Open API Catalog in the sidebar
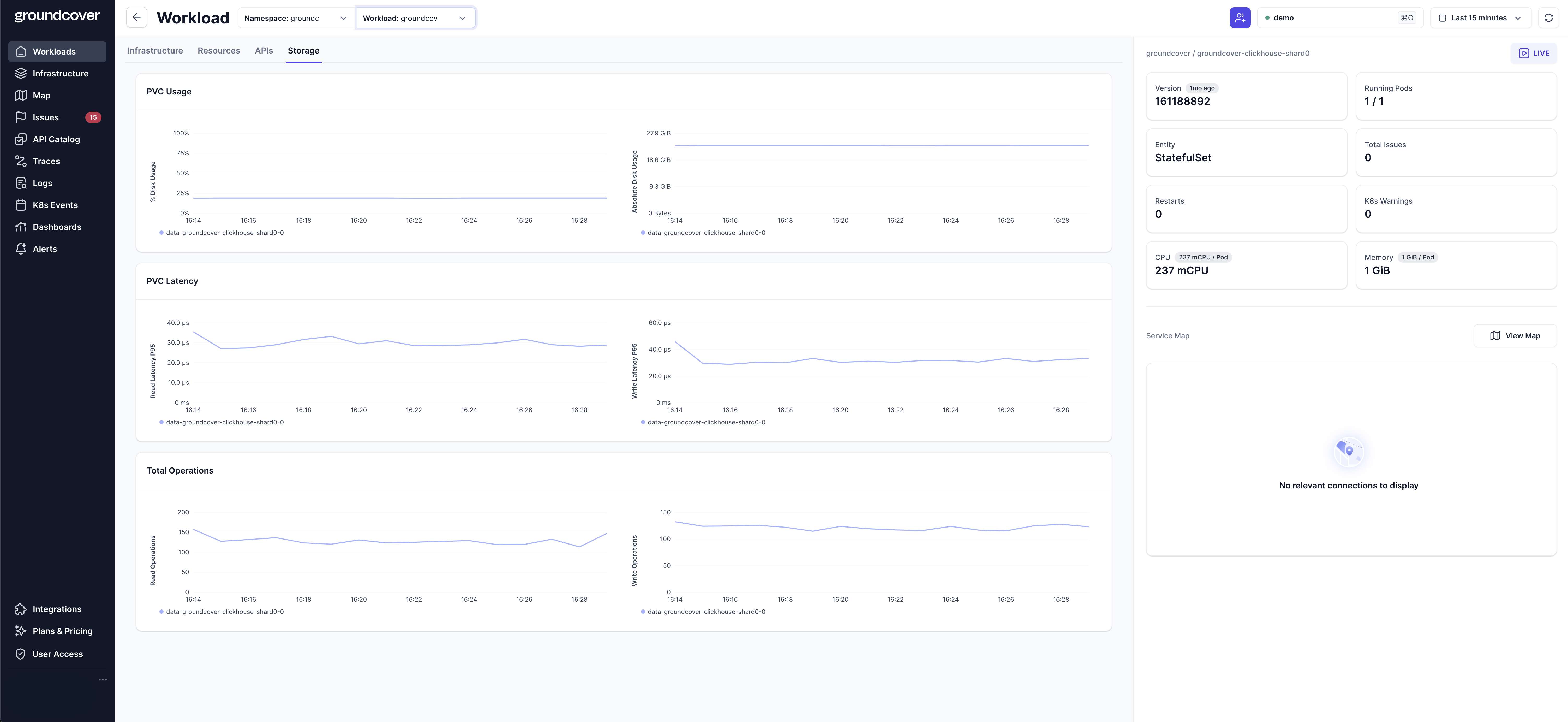Viewport: 1568px width, 722px height. (56, 139)
